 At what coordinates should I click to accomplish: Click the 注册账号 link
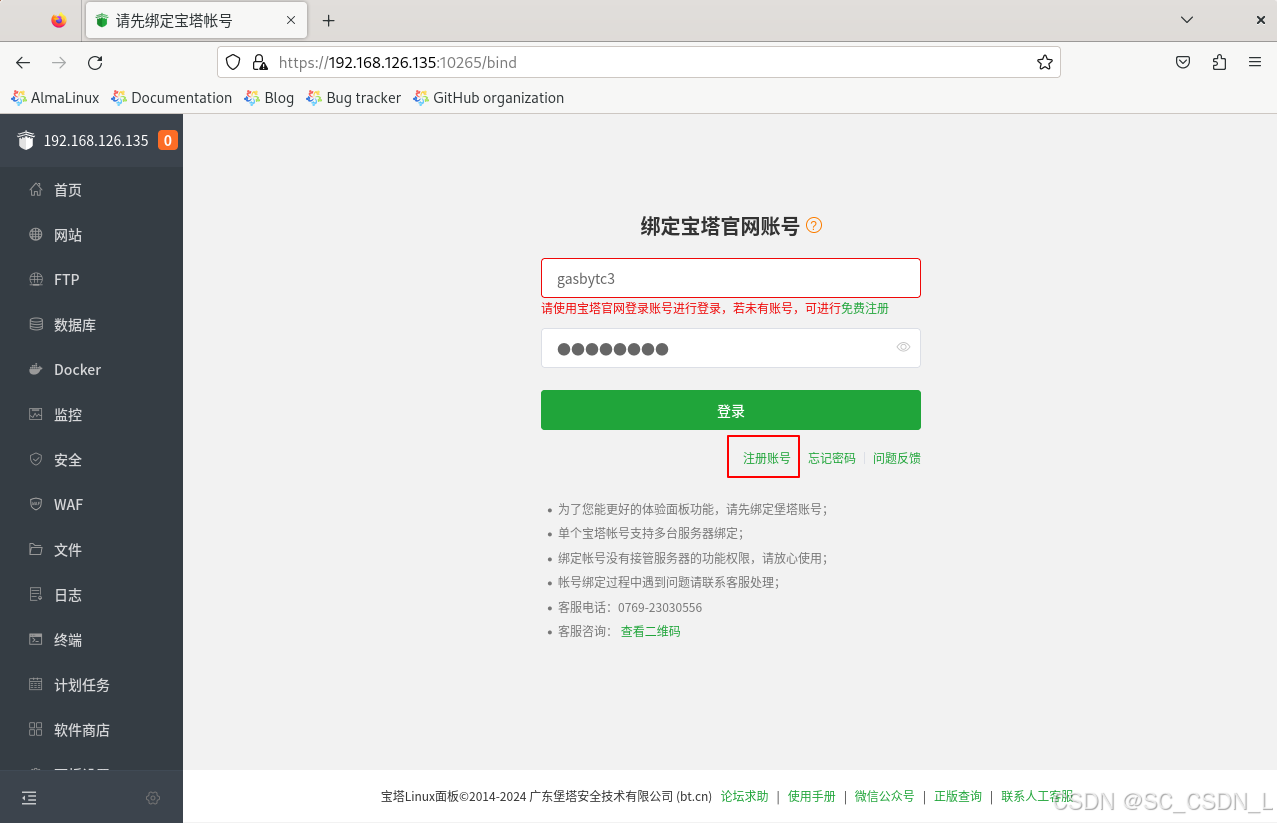[x=766, y=458]
